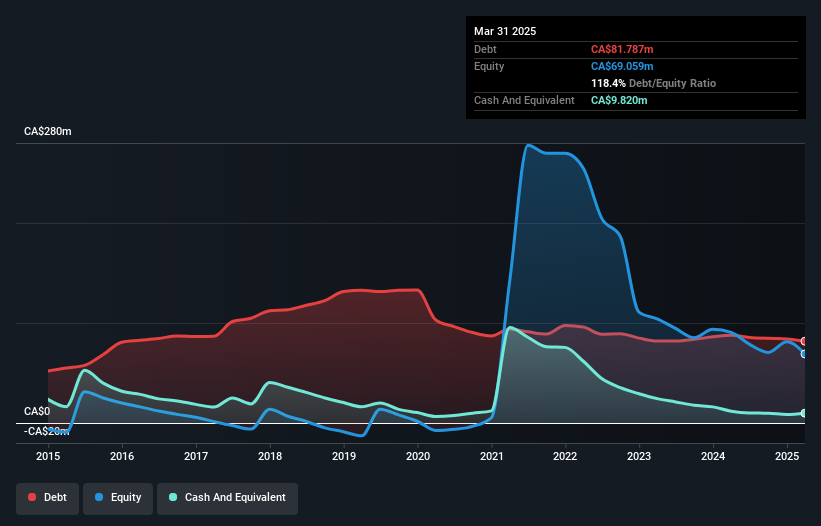Click the 2022 x-axis label
Screen dimensions: 821x526
(565, 456)
